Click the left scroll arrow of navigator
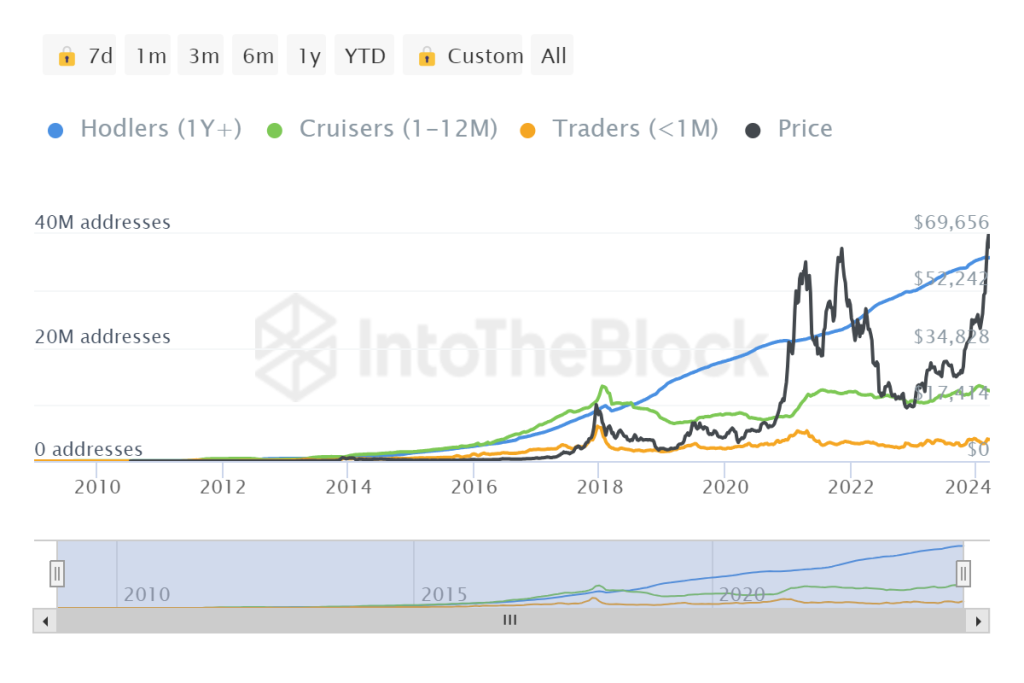 [x=44, y=620]
